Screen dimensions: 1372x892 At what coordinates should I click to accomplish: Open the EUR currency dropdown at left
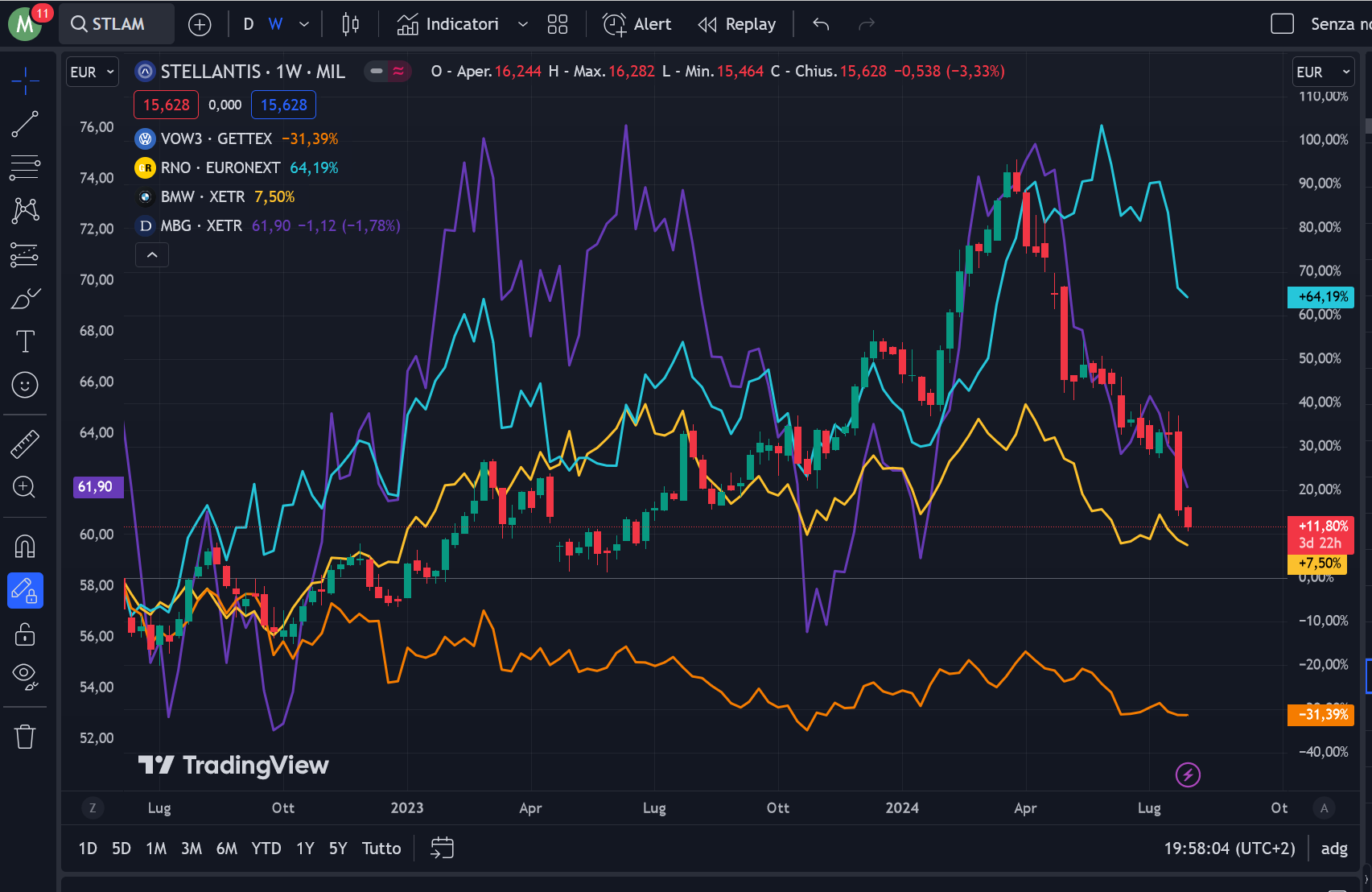(92, 72)
